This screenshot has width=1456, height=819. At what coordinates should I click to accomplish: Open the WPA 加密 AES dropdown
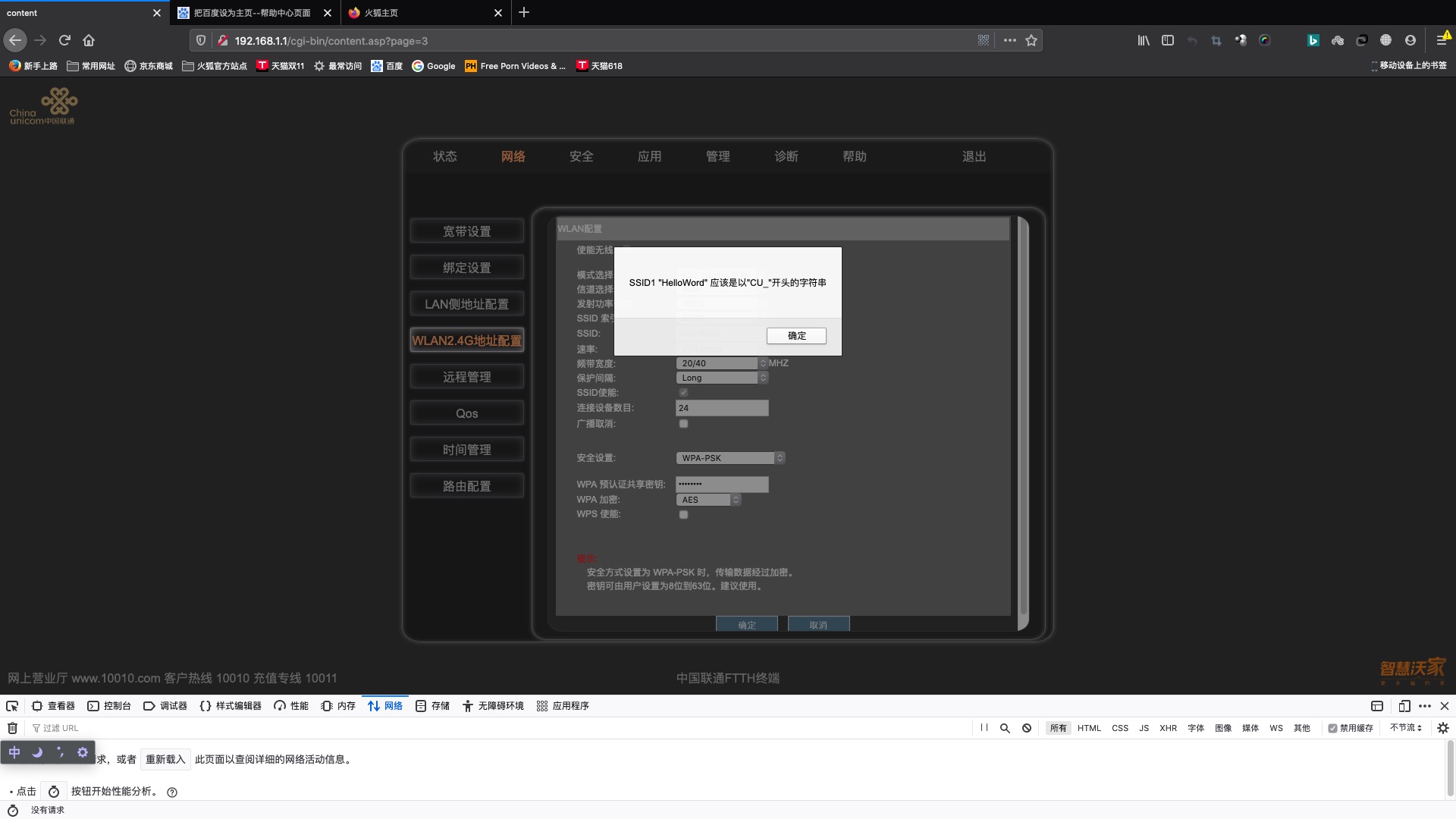pos(708,500)
